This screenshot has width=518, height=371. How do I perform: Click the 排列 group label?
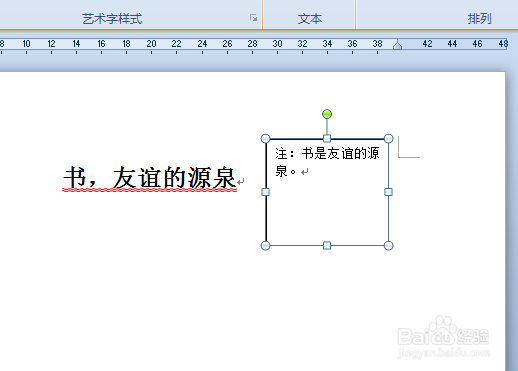[x=479, y=19]
